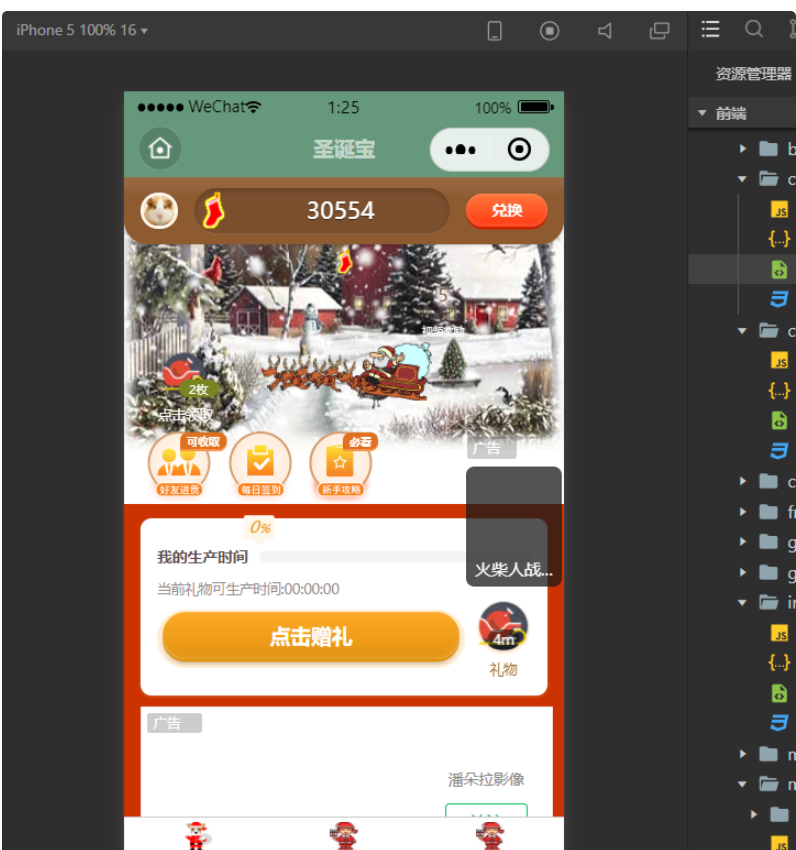Select the middle Santa tab bar item
Screen dimensions: 796x850
(344, 835)
